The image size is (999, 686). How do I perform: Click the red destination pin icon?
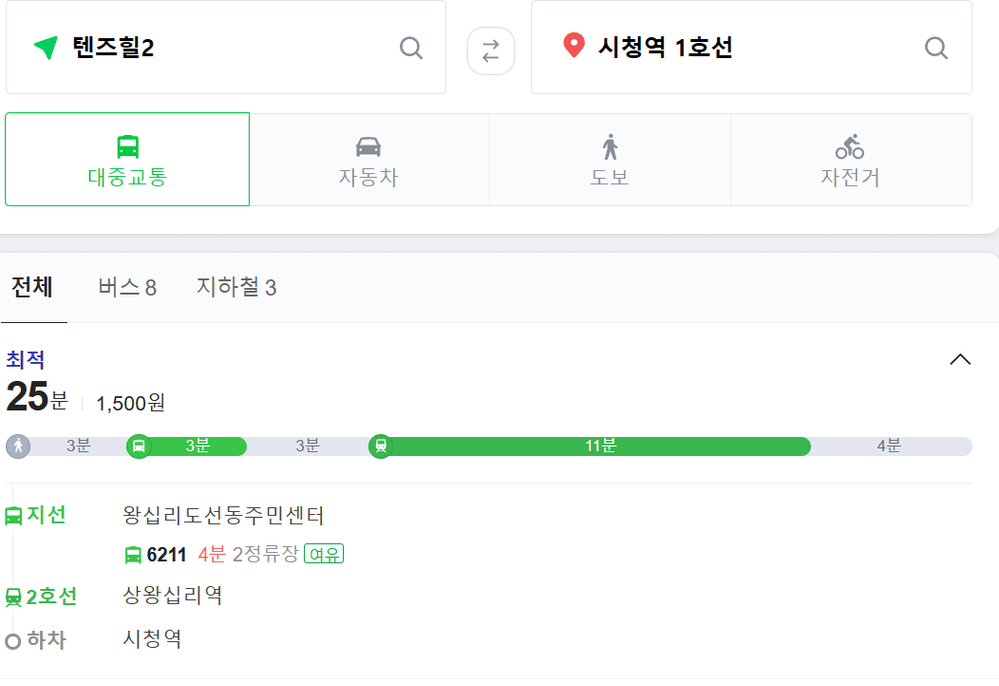coord(574,45)
